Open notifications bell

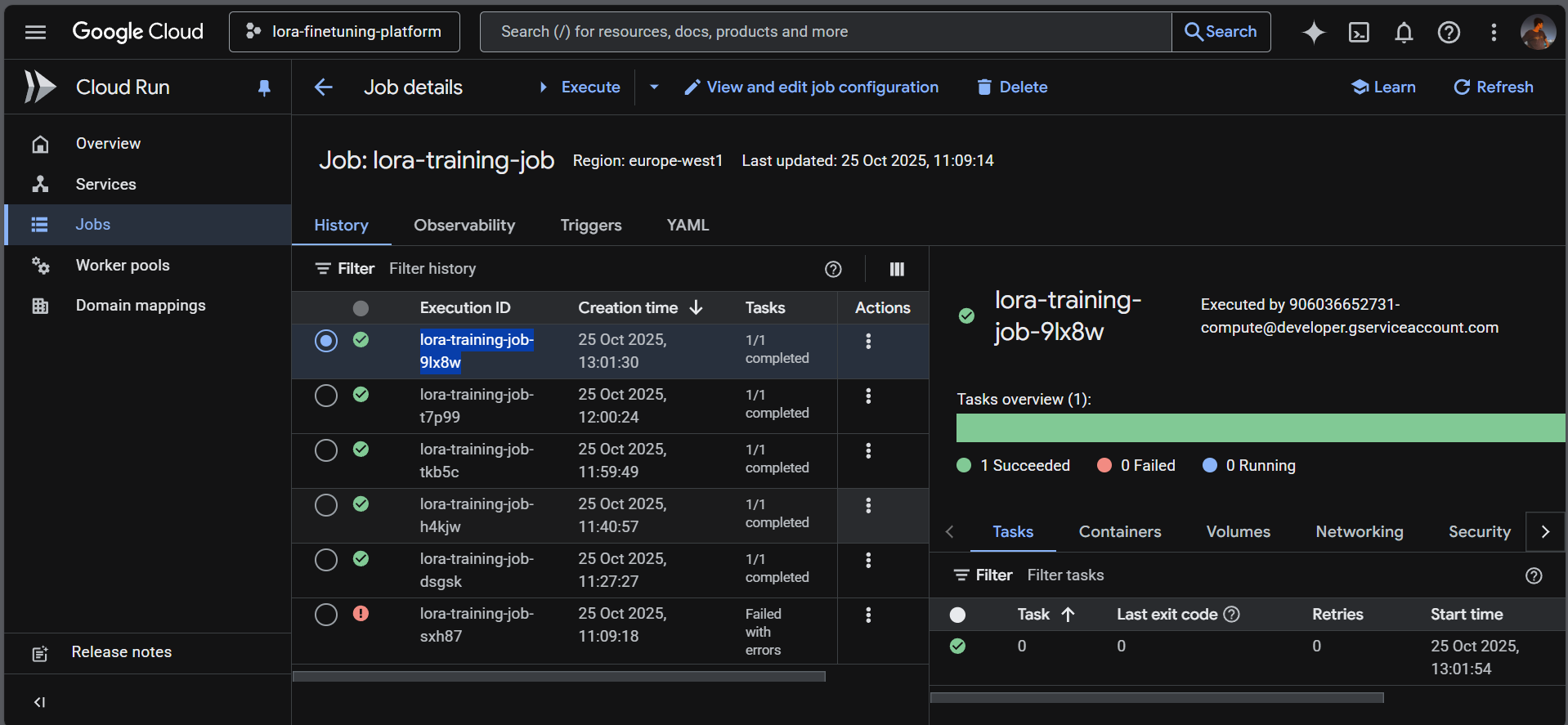[x=1404, y=32]
